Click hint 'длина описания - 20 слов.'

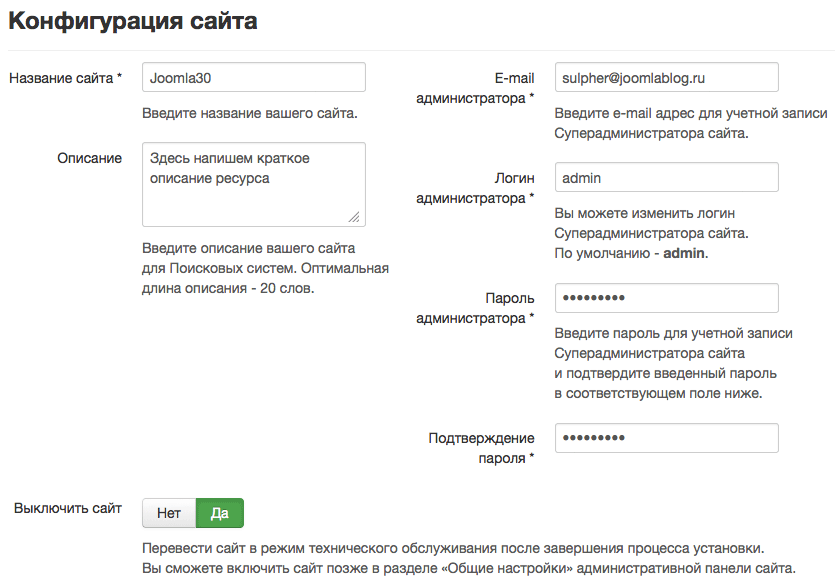[228, 288]
